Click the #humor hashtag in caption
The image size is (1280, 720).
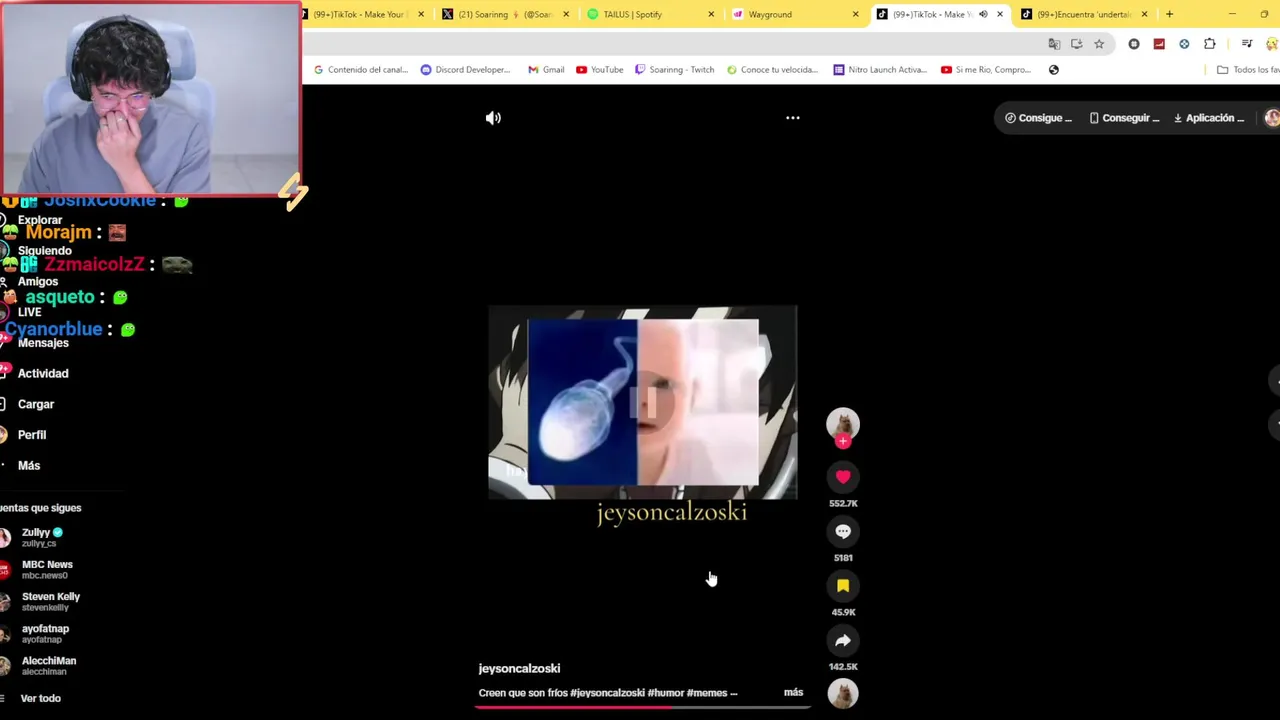click(665, 692)
